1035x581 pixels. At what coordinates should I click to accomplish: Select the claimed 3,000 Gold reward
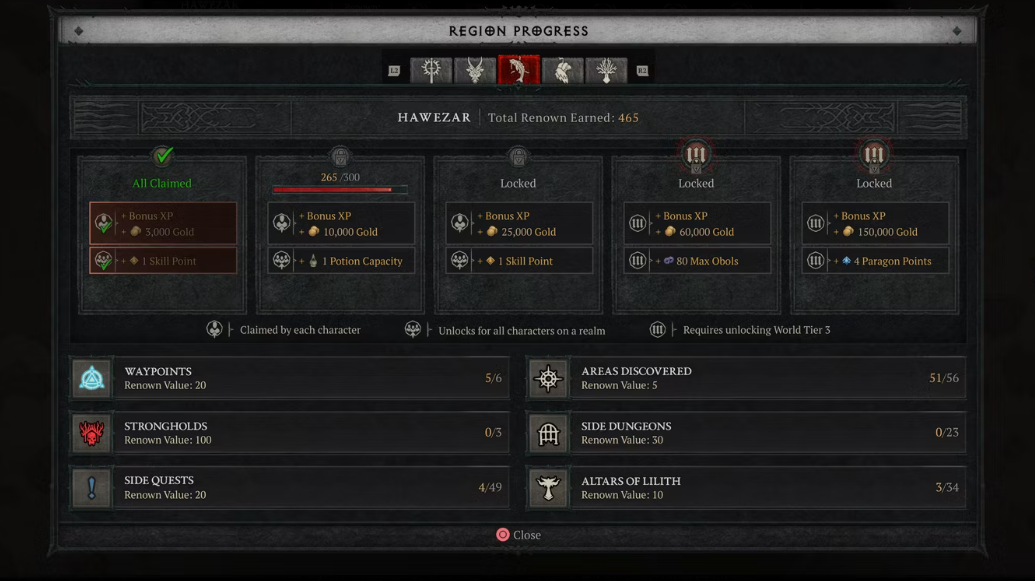(x=163, y=223)
